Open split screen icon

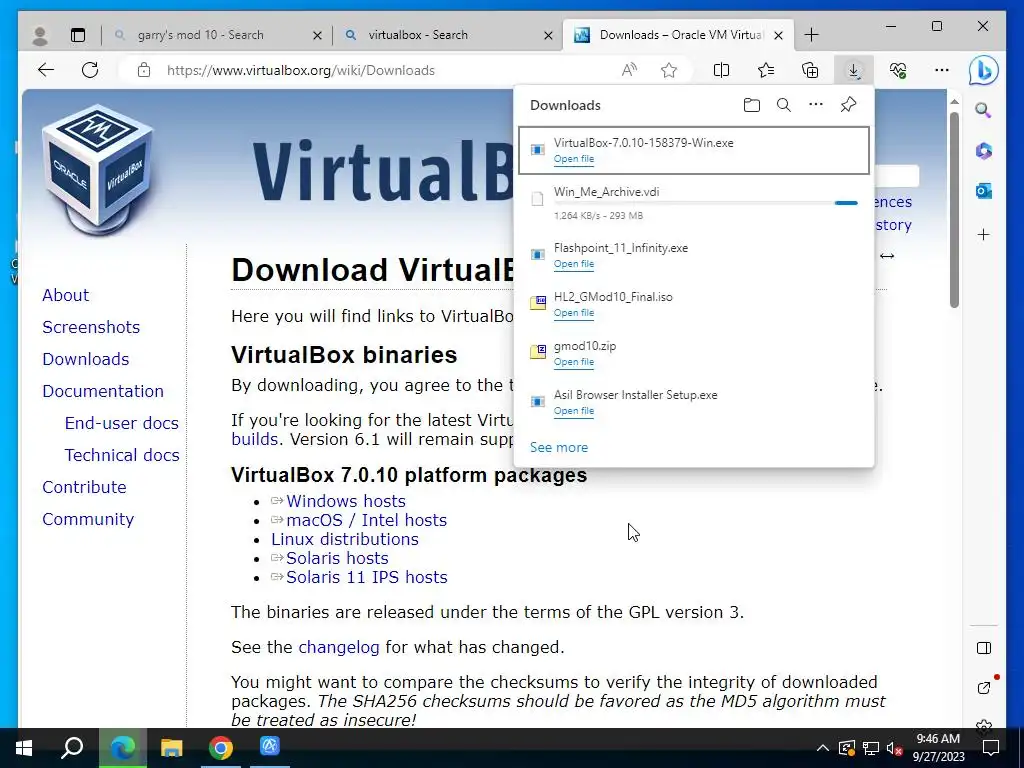coord(722,70)
